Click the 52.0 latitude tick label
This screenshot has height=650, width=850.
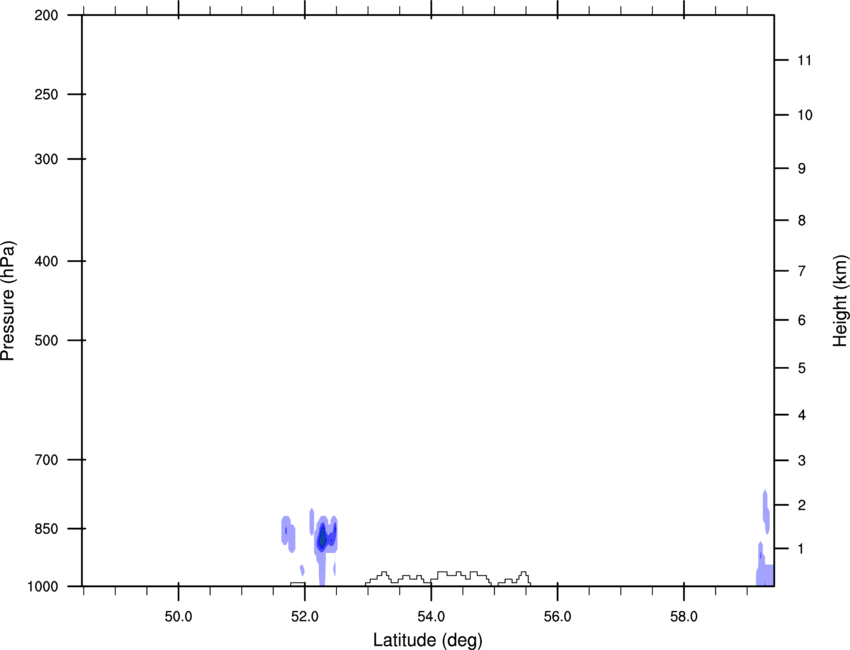pos(305,617)
